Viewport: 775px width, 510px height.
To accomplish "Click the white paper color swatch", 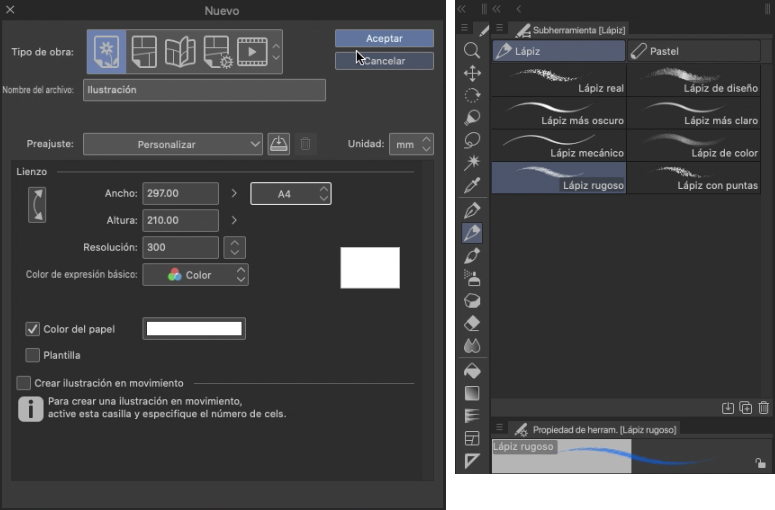I will click(194, 329).
